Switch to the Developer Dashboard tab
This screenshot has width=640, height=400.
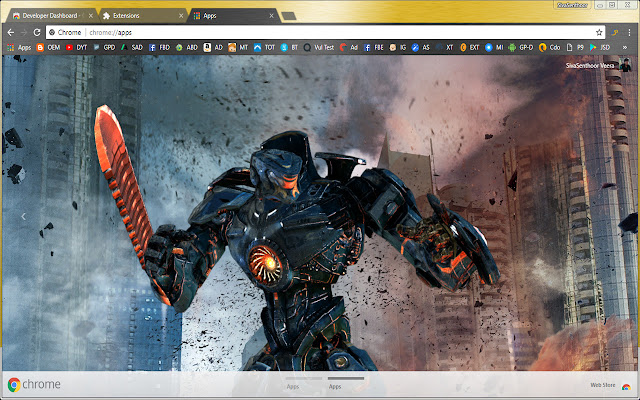pos(50,16)
